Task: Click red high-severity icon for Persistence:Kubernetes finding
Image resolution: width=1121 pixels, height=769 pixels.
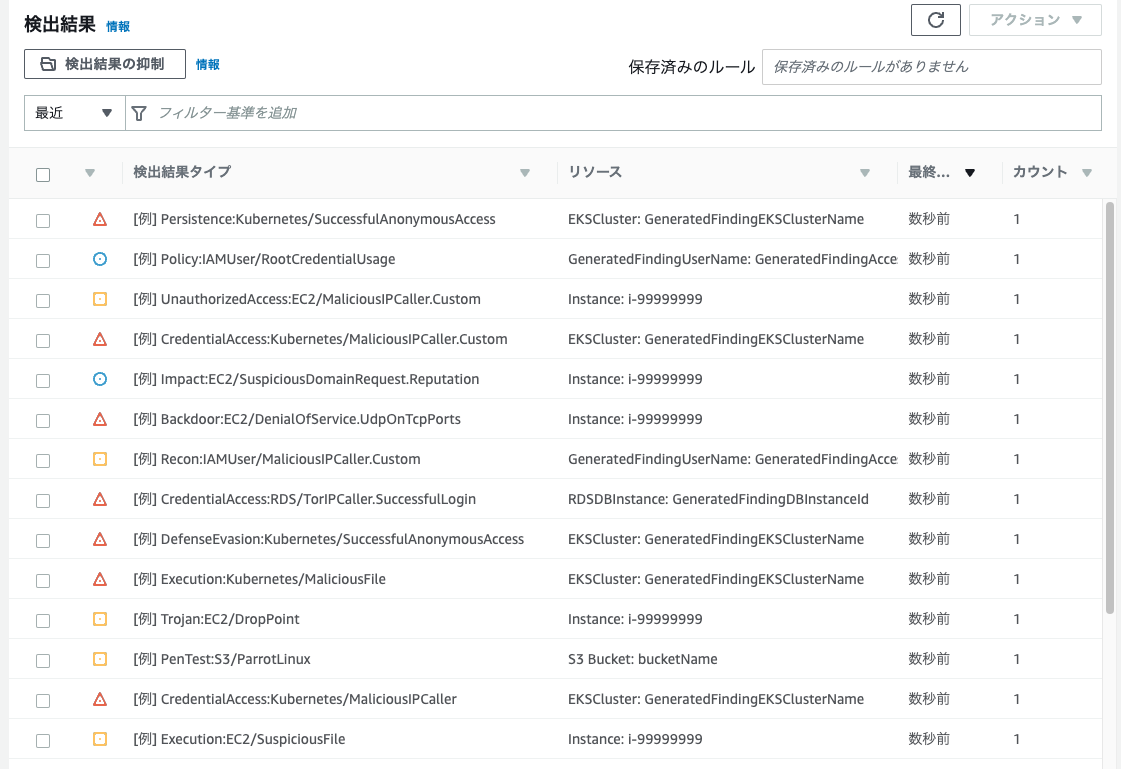Action: [x=100, y=219]
